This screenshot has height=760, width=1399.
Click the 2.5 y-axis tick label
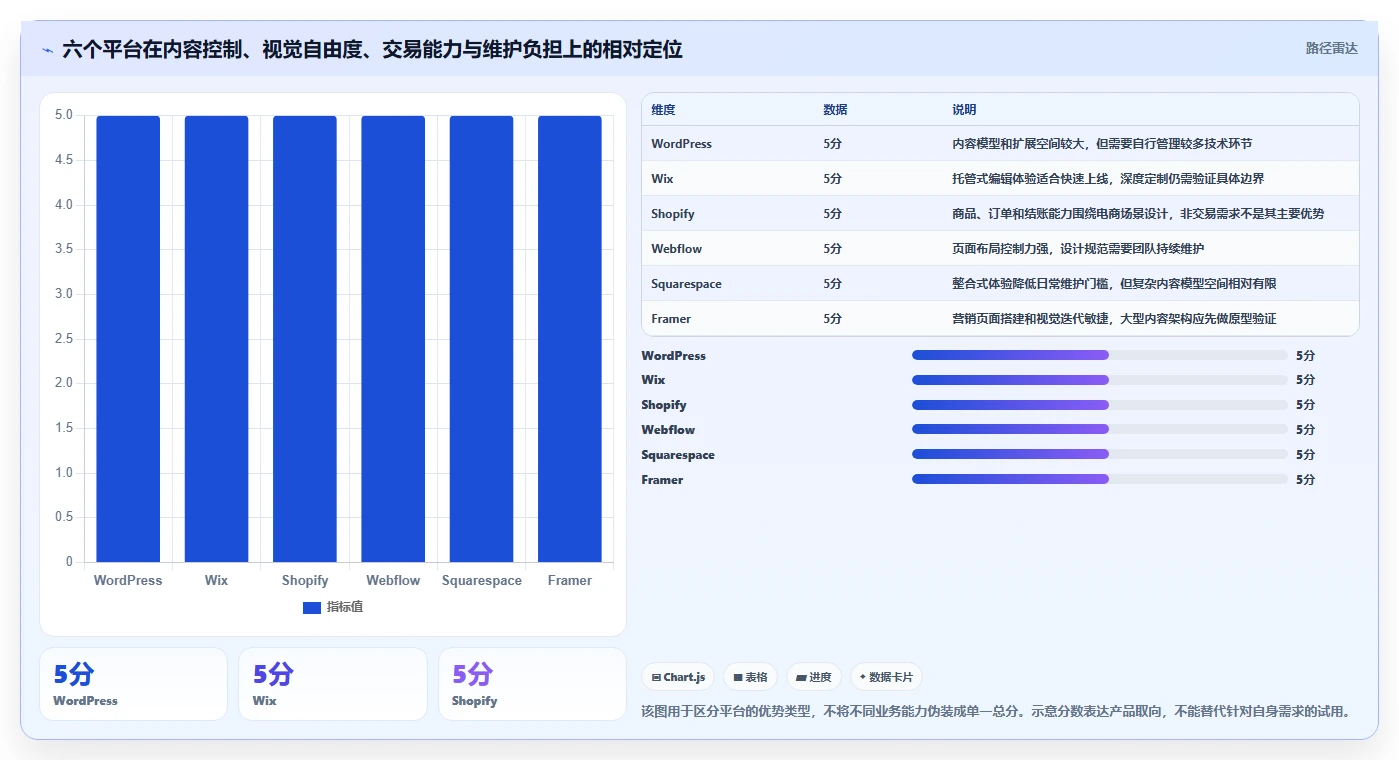[63, 338]
